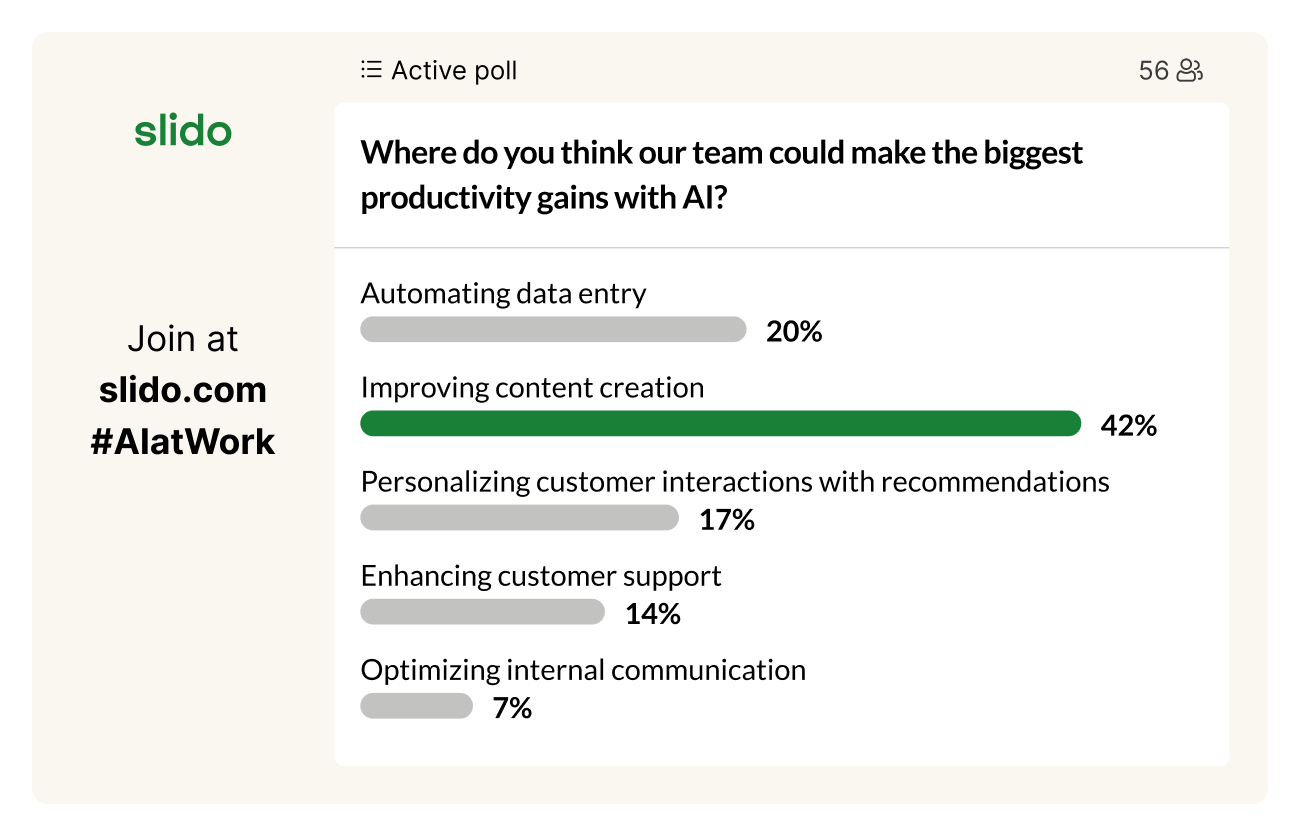
Task: Pick 'Personalizing customer interactions with recommendations' option
Action: point(735,482)
